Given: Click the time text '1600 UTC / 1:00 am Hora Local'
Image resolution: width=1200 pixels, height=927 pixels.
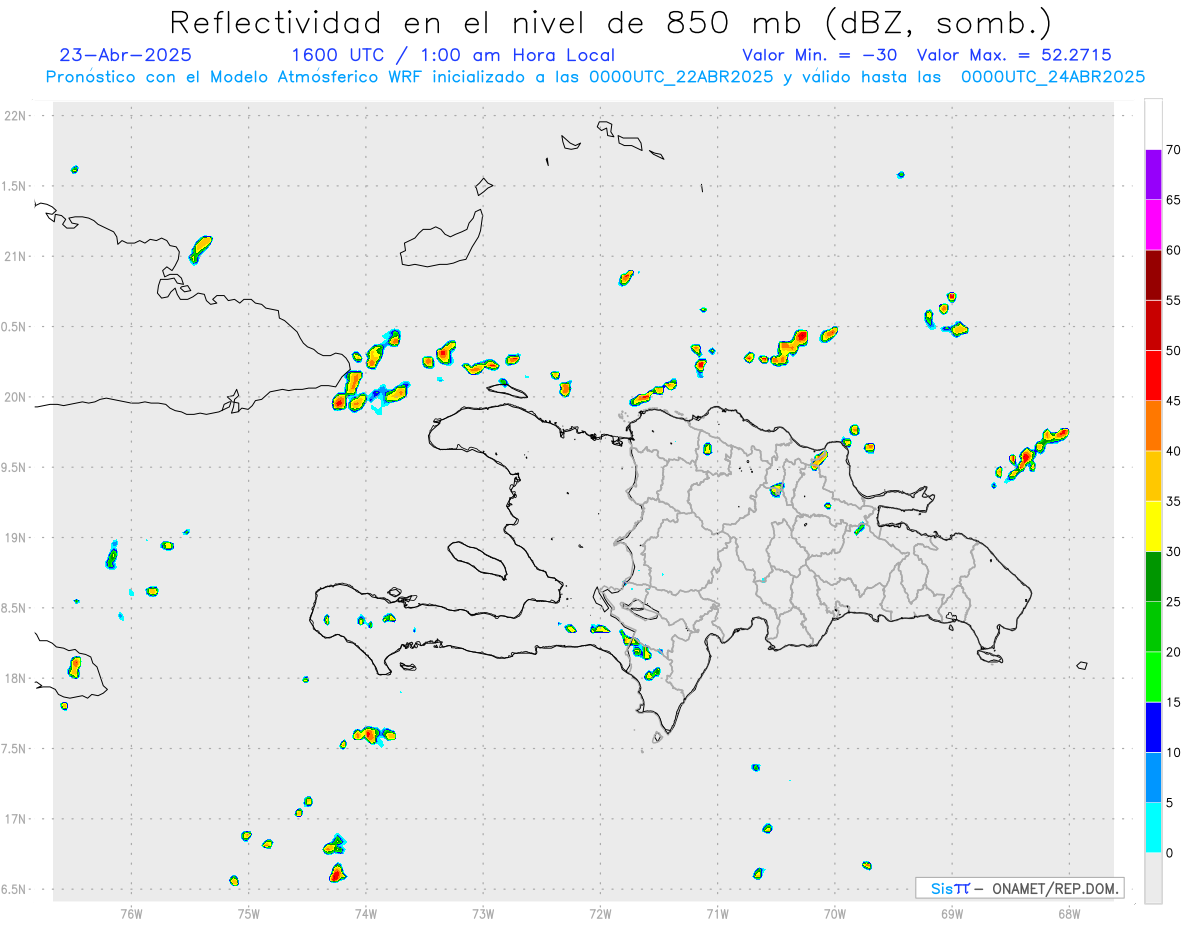Looking at the screenshot, I should (x=452, y=55).
